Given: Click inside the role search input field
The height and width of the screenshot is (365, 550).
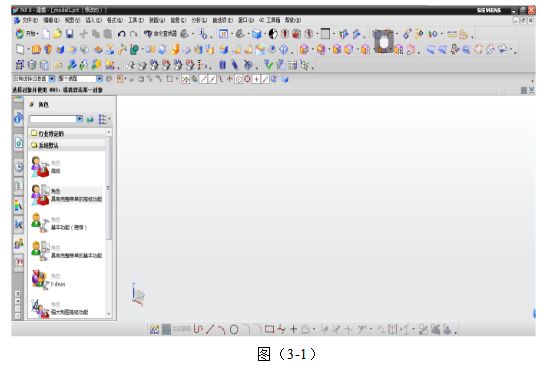Looking at the screenshot, I should [x=53, y=119].
